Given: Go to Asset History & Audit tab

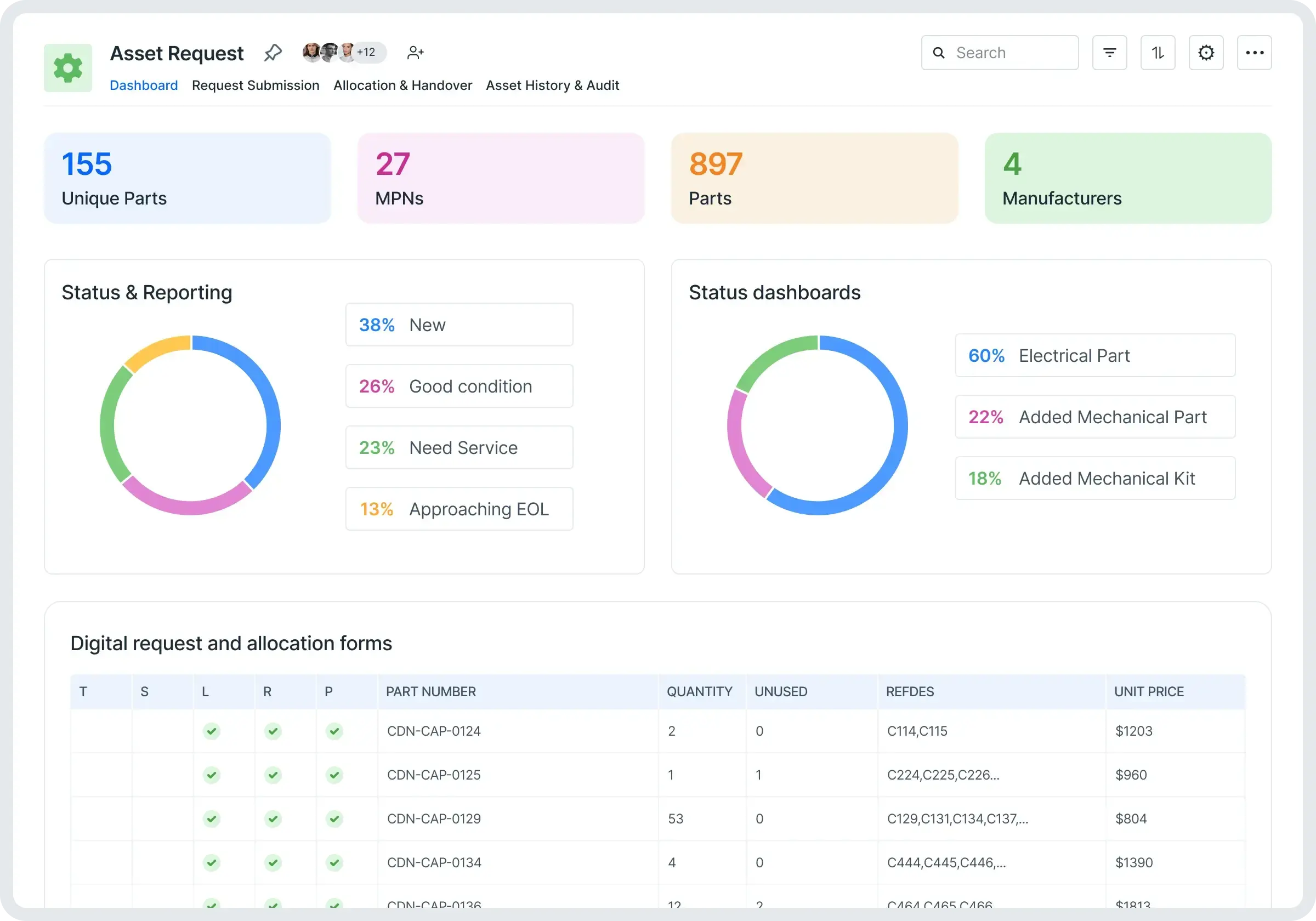Looking at the screenshot, I should pos(552,86).
